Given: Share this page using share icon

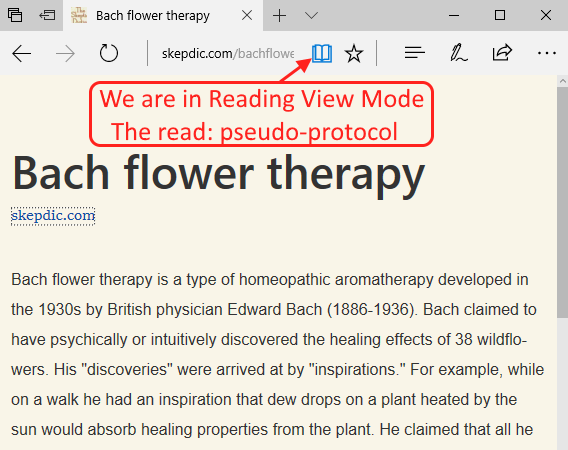Looking at the screenshot, I should [x=502, y=53].
